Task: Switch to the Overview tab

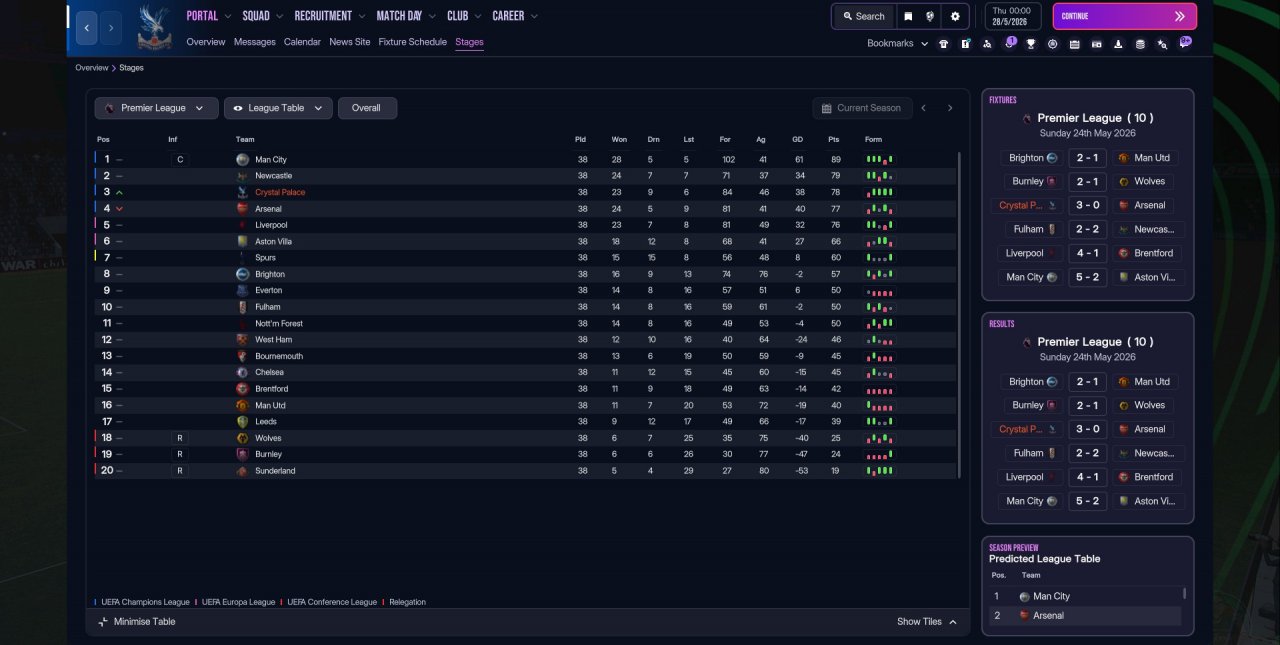Action: click(x=206, y=42)
